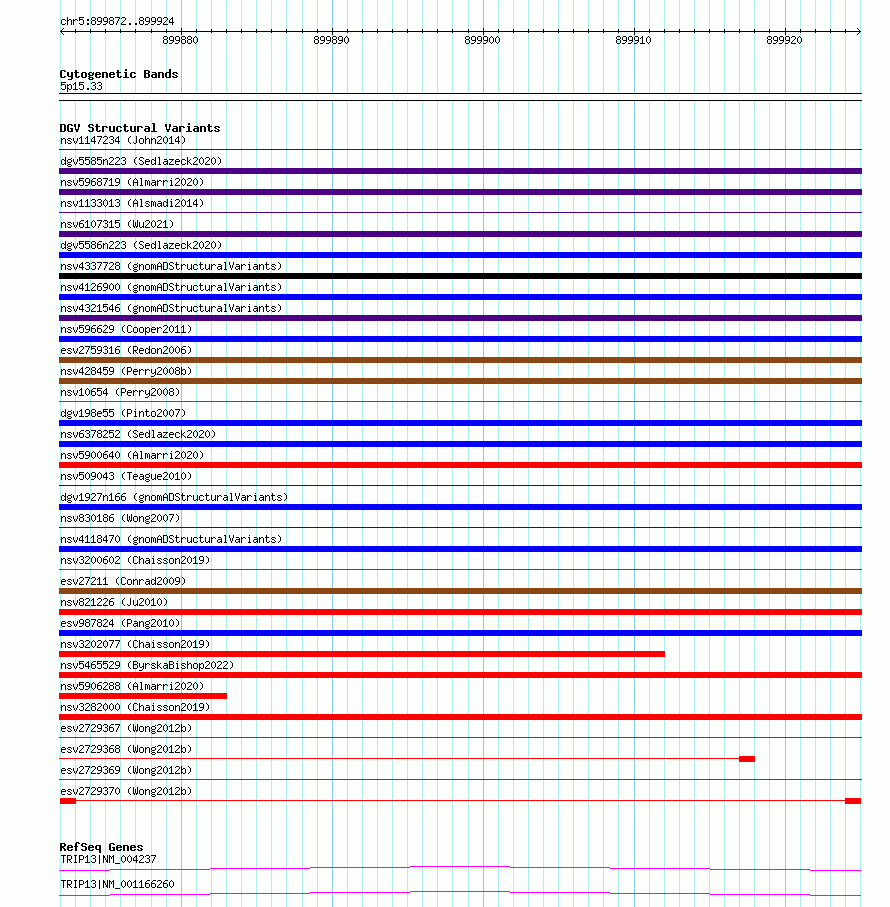Select the RefSeq Genes track heading
This screenshot has height=907, width=890.
101,847
